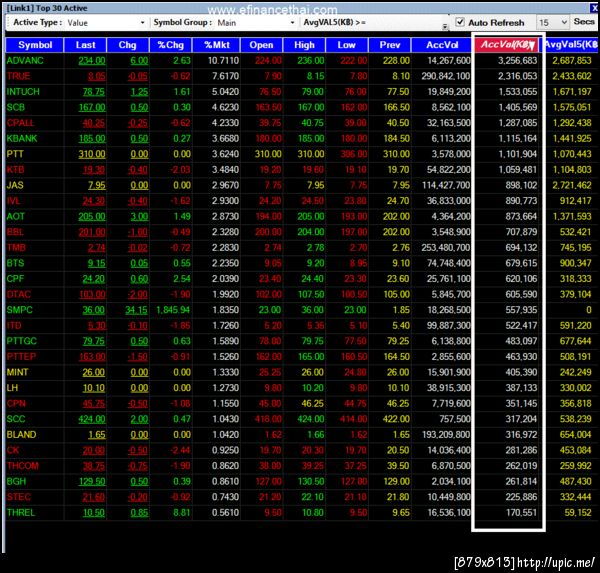This screenshot has width=600, height=573.
Task: Select the MINT symbol
Action: [18, 372]
